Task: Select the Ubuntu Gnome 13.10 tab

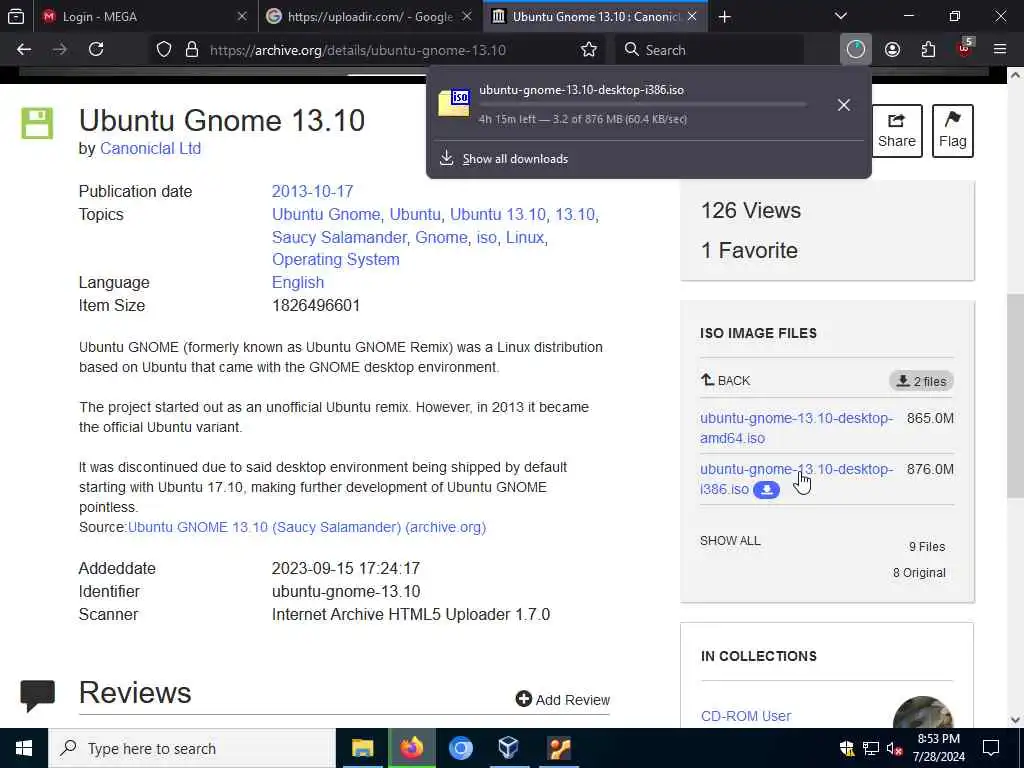Action: coord(594,17)
